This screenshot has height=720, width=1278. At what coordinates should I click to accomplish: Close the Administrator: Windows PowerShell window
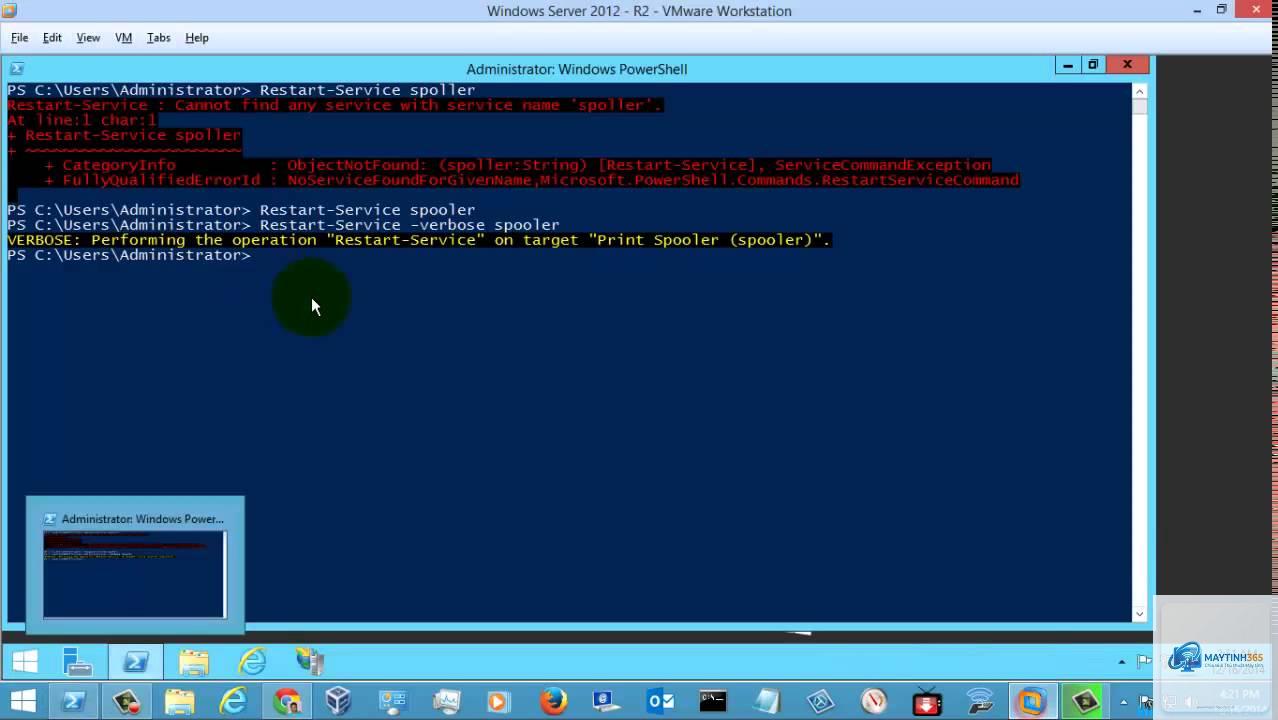pyautogui.click(x=1127, y=65)
